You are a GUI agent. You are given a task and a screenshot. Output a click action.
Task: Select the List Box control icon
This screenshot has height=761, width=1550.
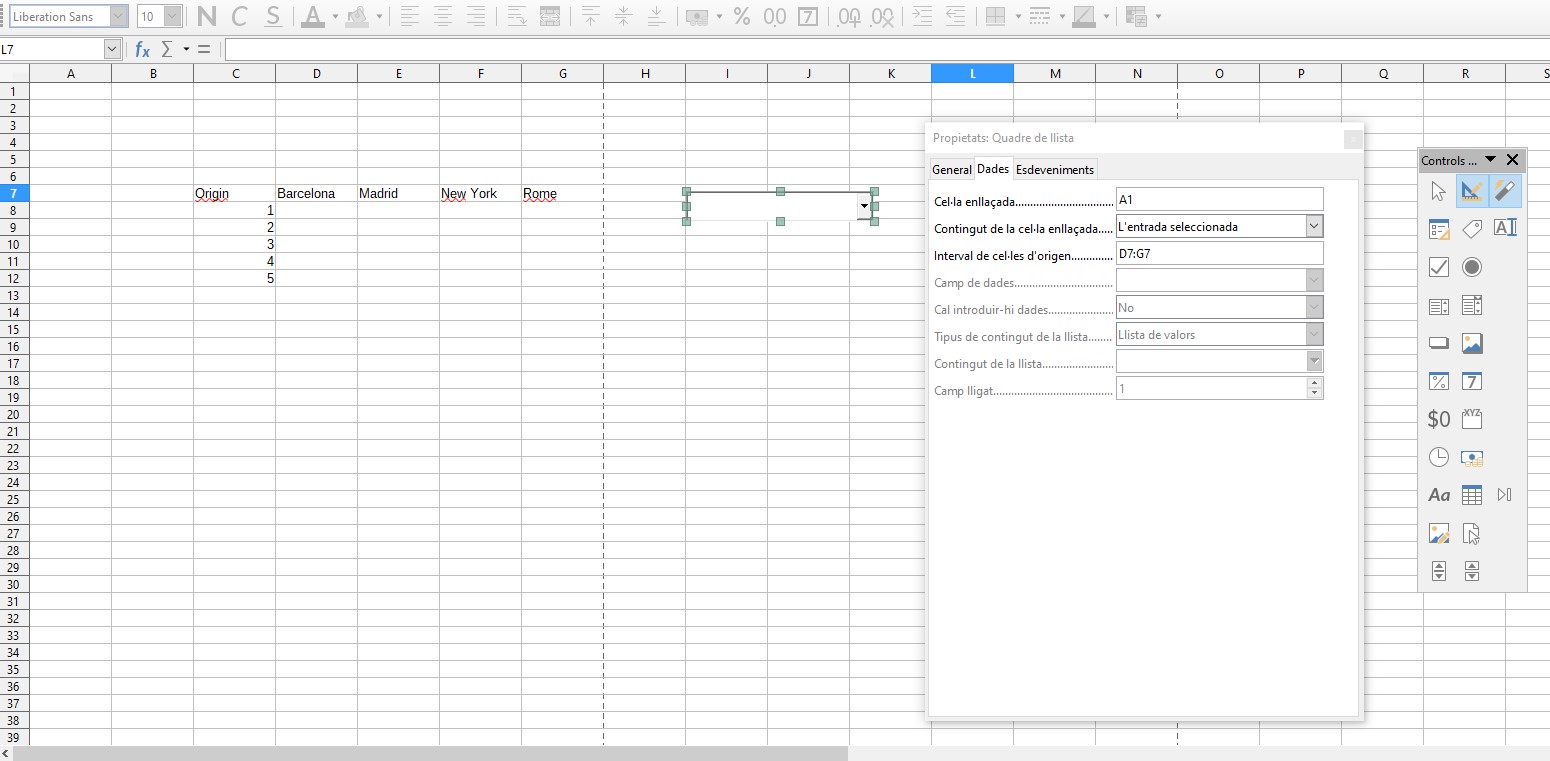click(1439, 305)
